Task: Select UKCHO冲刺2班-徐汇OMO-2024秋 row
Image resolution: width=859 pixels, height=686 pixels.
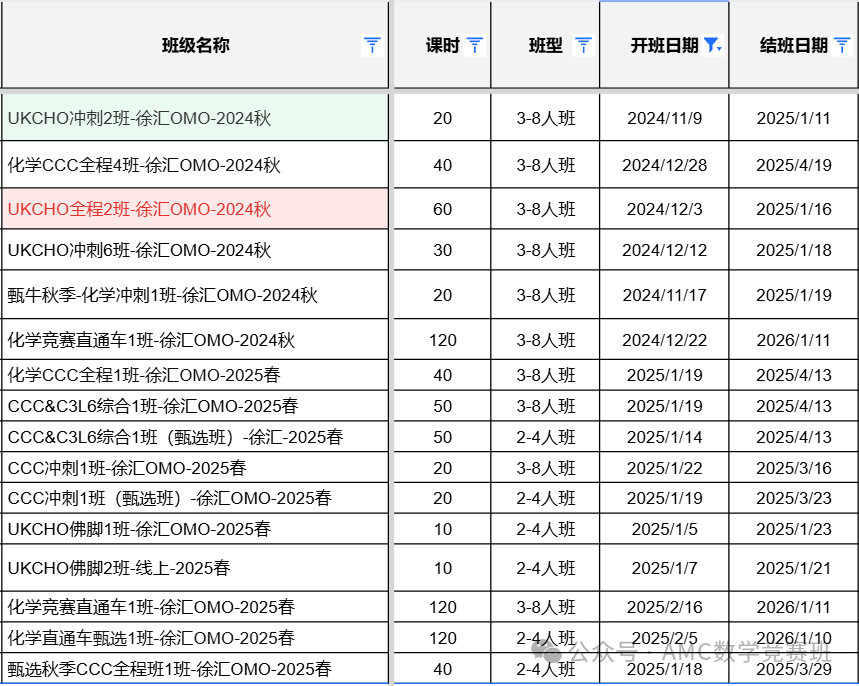Action: [x=195, y=118]
